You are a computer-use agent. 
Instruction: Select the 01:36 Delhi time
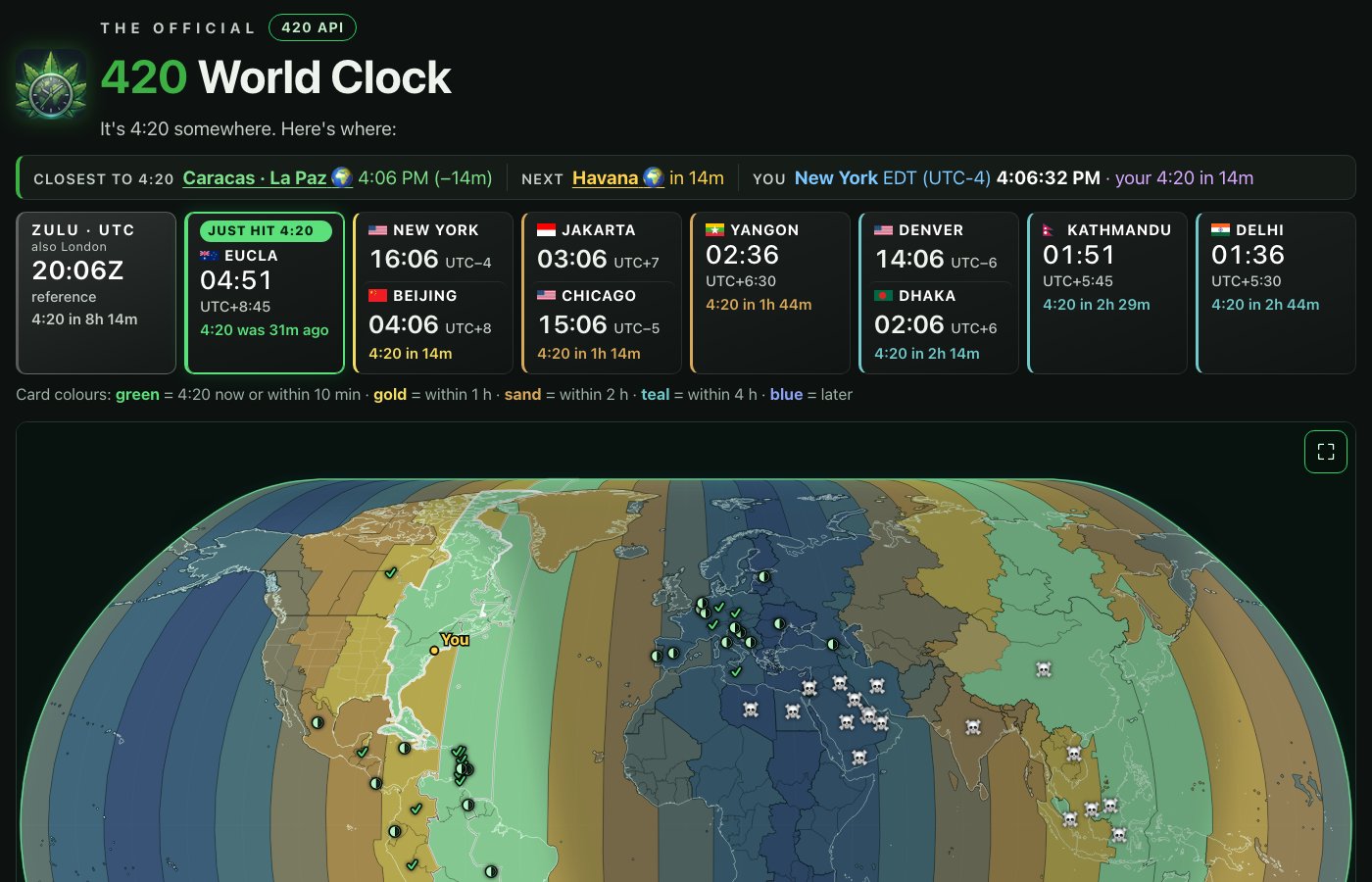click(1248, 255)
